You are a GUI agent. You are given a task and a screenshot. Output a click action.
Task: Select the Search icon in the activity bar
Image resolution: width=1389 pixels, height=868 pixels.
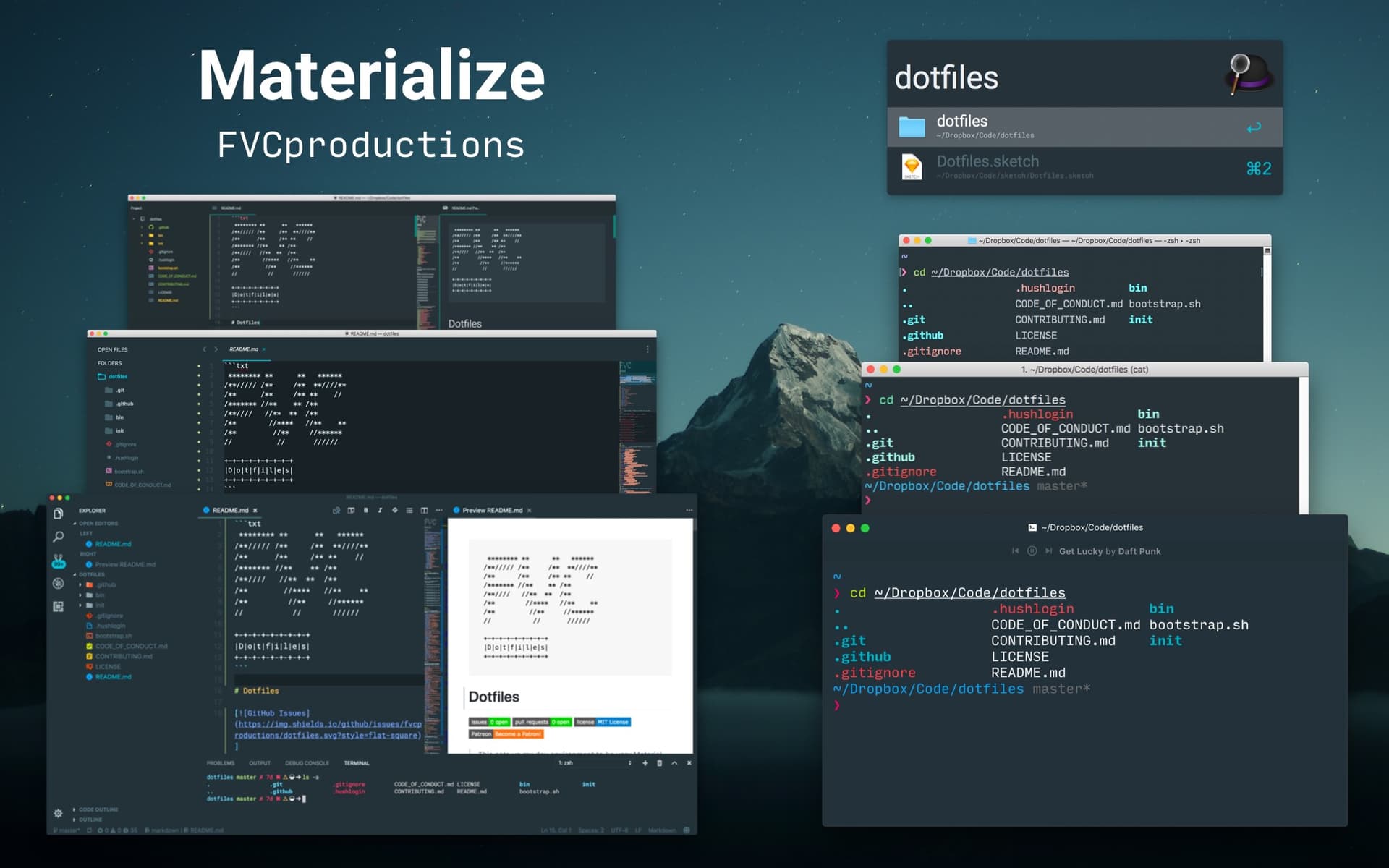click(x=59, y=535)
